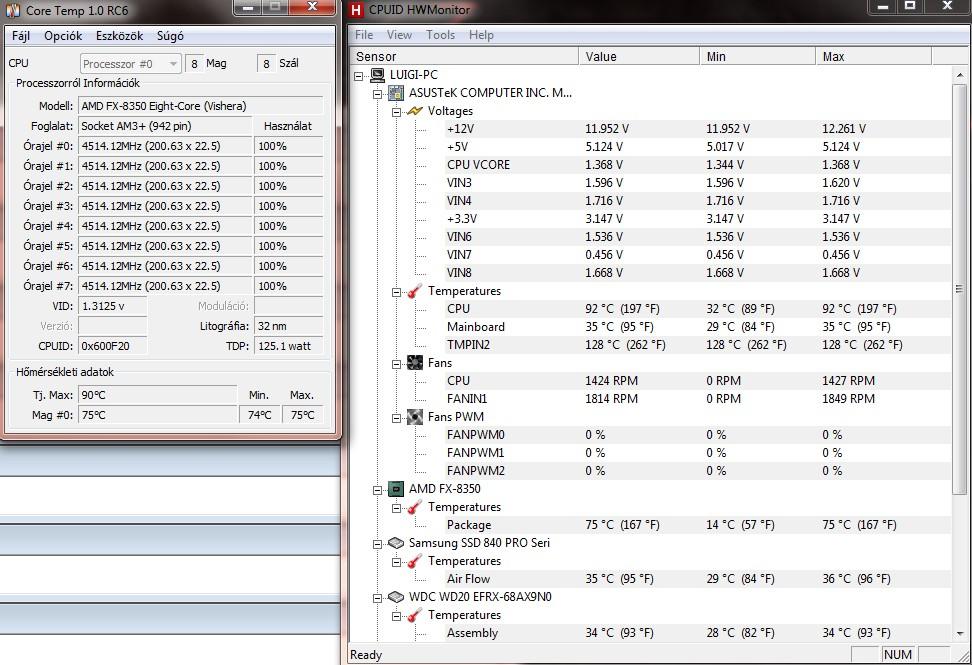
Task: Click the WDC WD20 hard drive icon
Action: (395, 597)
